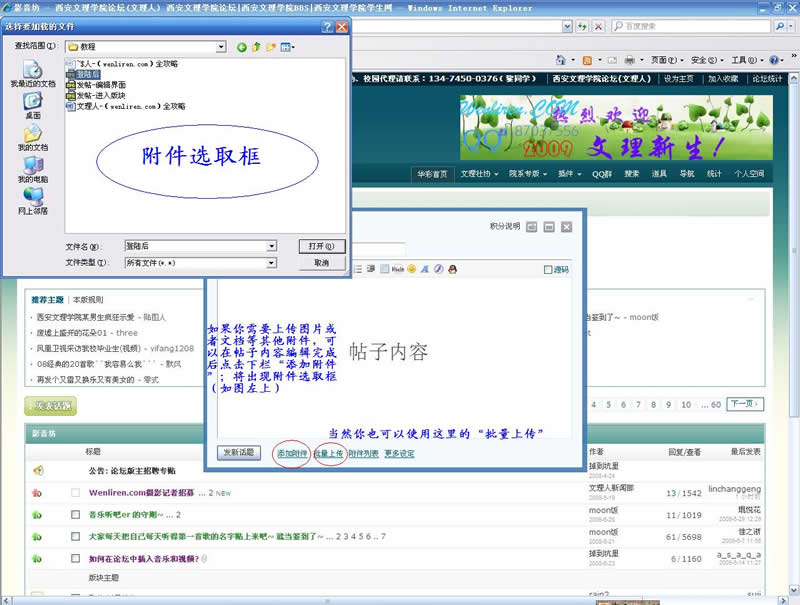
Task: Click print icon in IE toolbar
Action: (630, 60)
